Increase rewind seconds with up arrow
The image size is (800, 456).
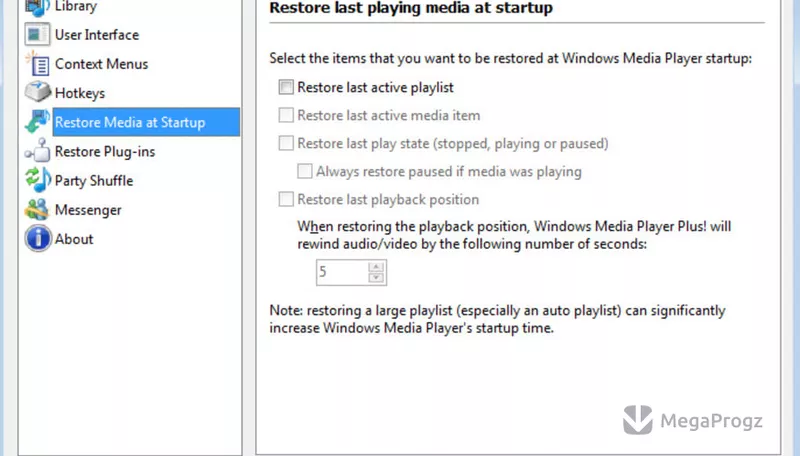point(376,267)
